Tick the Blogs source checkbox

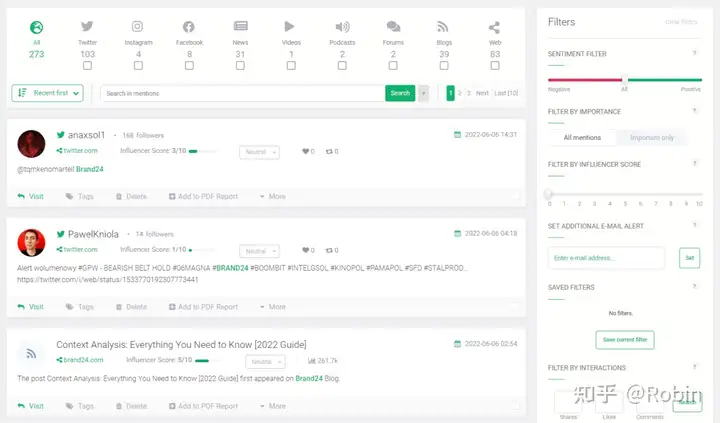(444, 66)
